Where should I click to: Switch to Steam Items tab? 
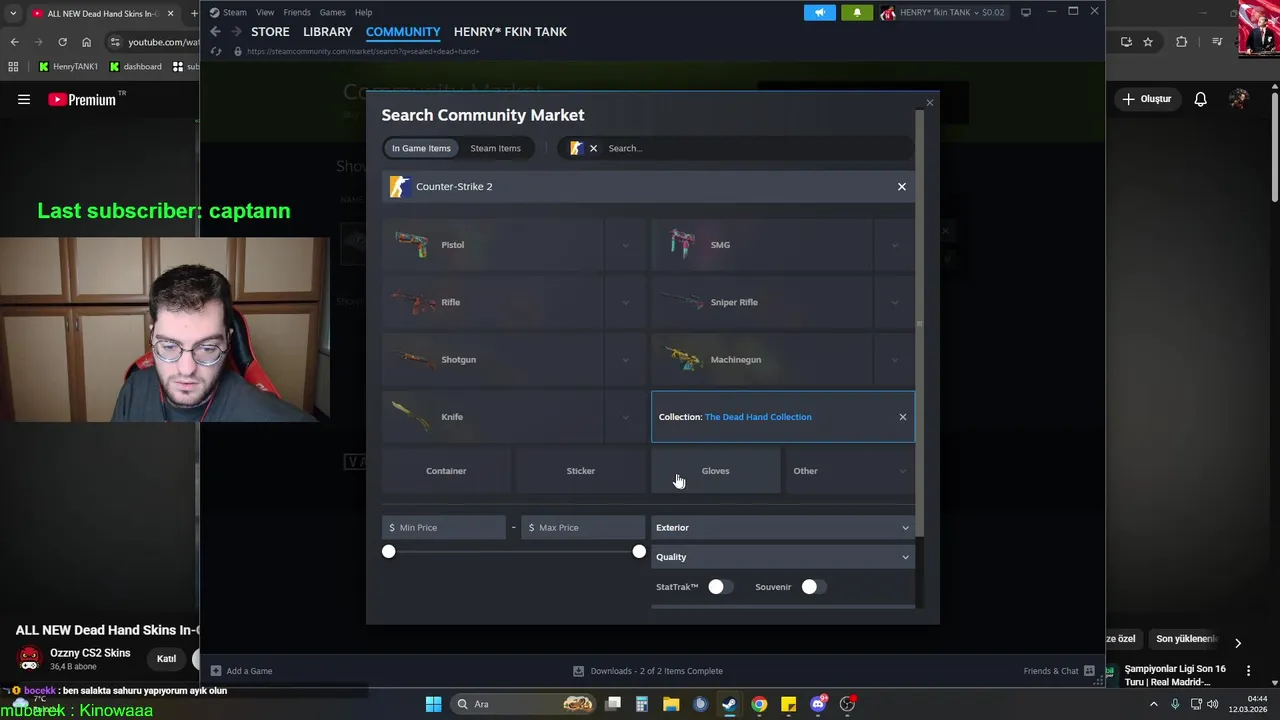[495, 148]
